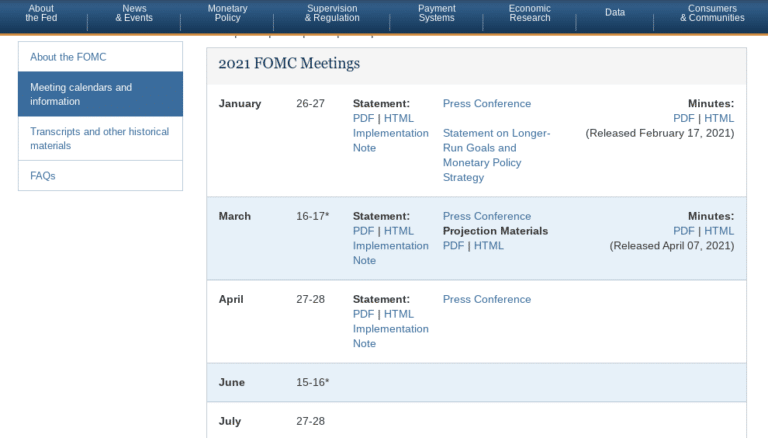Open the Supervision & Regulation menu
The height and width of the screenshot is (438, 768).
332,13
